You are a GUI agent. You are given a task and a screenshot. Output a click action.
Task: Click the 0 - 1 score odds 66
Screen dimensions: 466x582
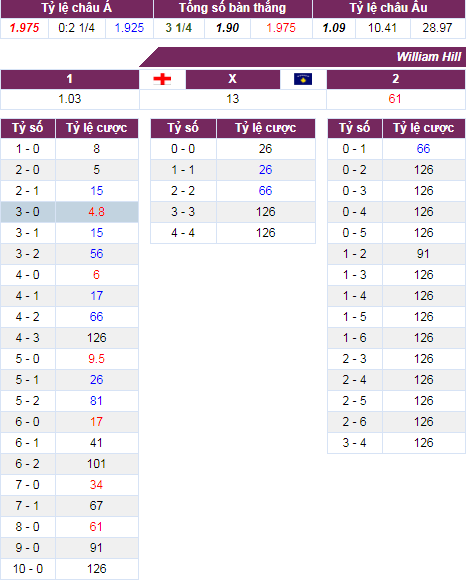point(423,149)
